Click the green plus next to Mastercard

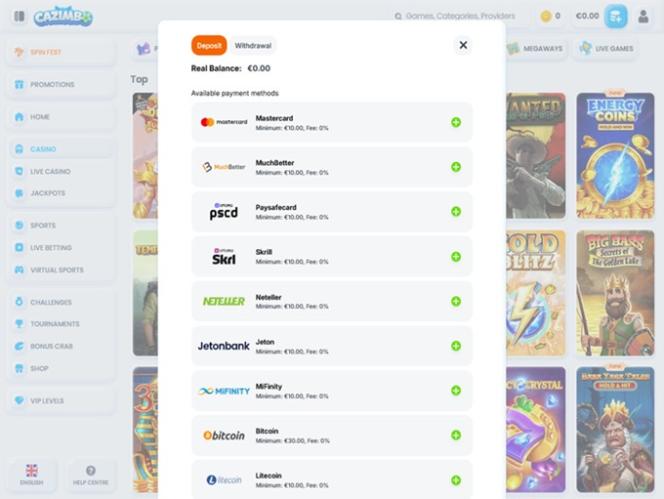456,122
